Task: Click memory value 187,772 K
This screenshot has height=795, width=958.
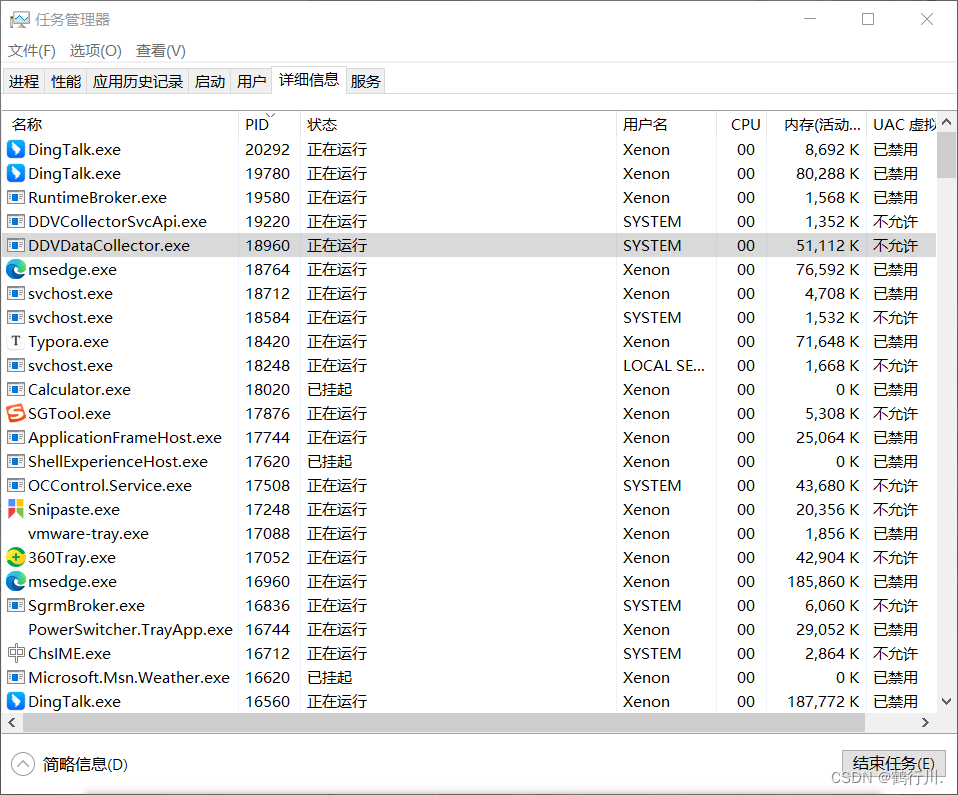Action: (x=823, y=702)
